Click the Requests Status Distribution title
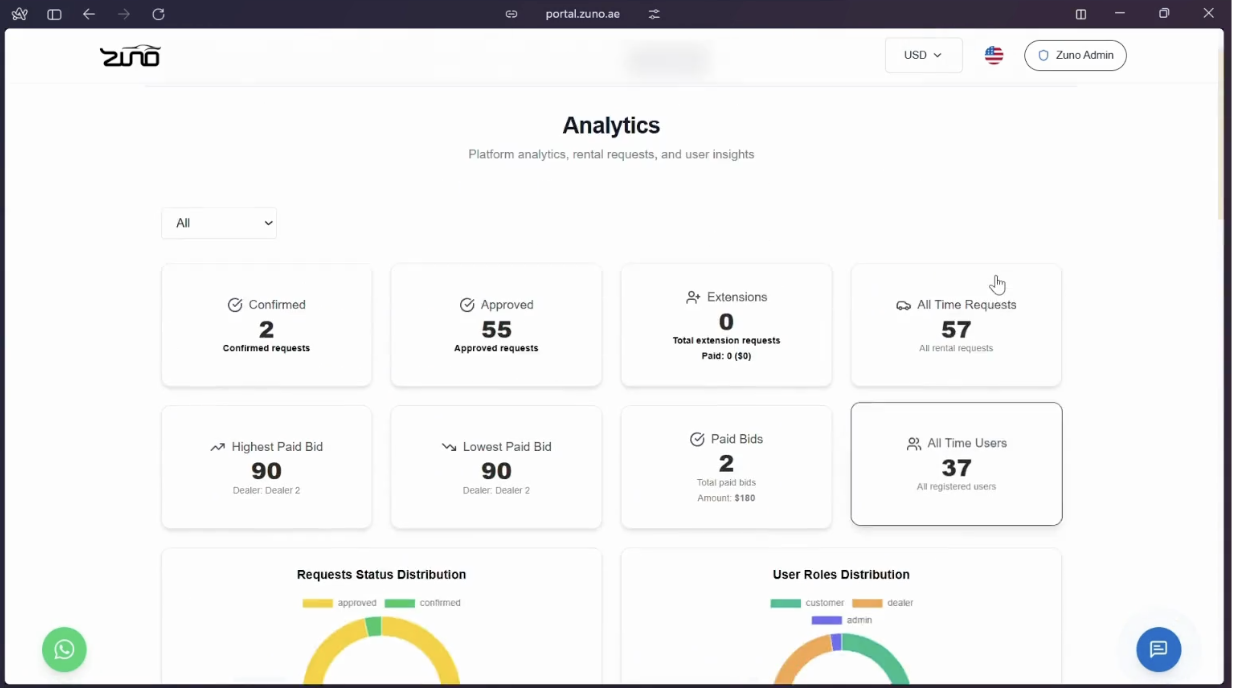 (x=381, y=575)
